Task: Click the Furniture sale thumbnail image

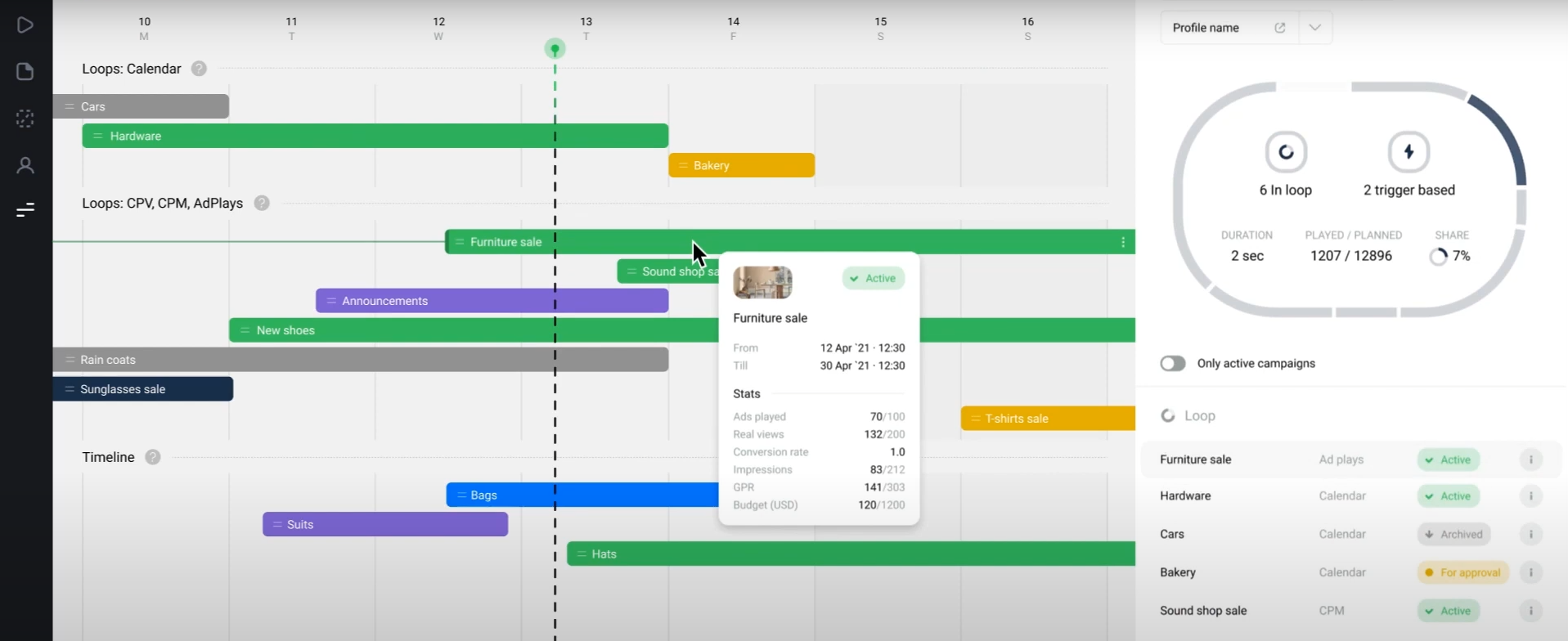Action: [762, 283]
